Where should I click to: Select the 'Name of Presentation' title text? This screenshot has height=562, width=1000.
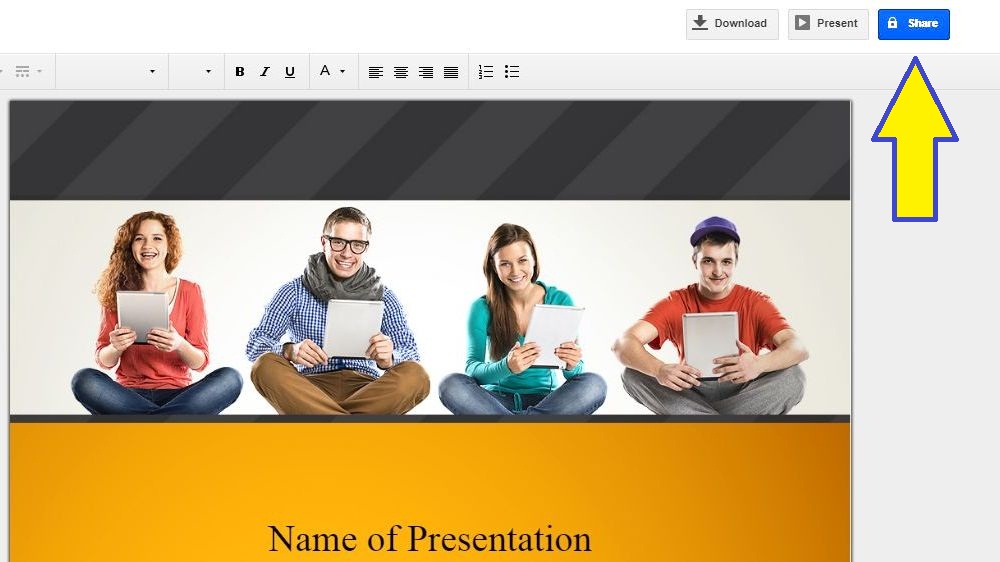pyautogui.click(x=430, y=539)
